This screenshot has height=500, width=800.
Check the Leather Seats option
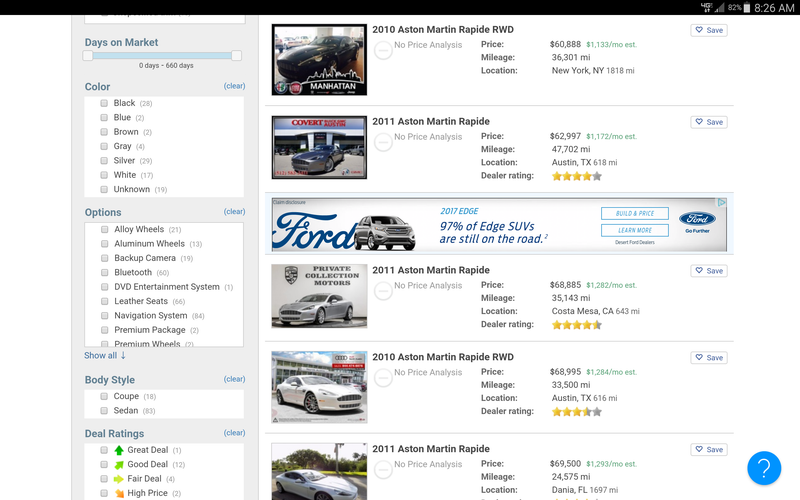105,302
